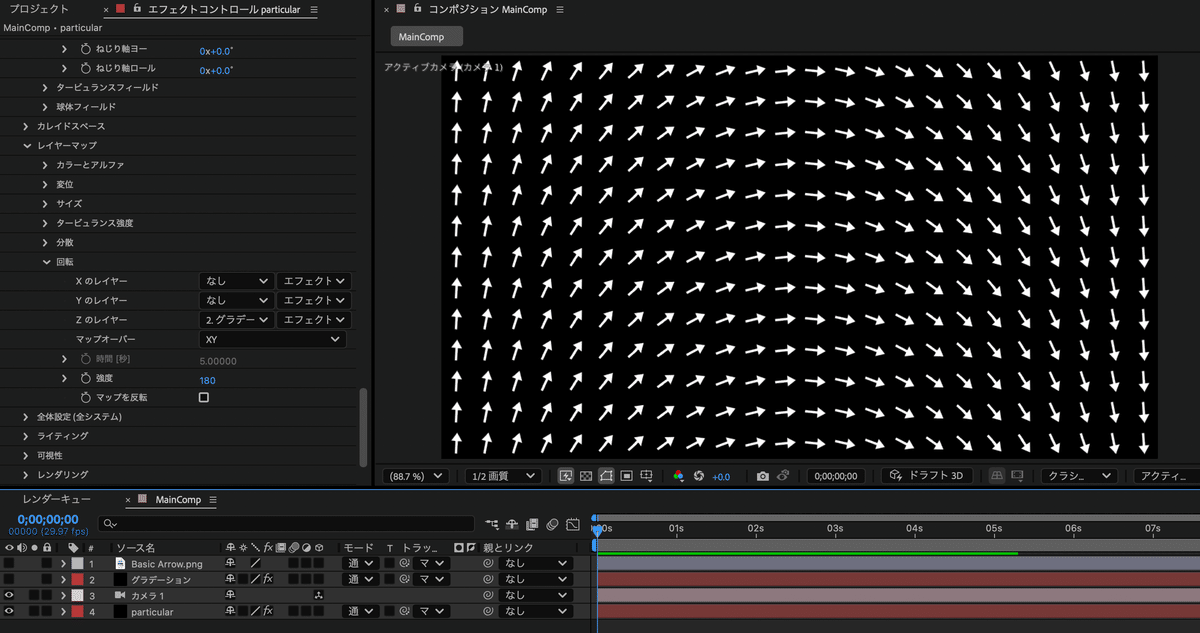Enable frame blending in the timeline toolbar
This screenshot has width=1200, height=633.
tap(532, 524)
